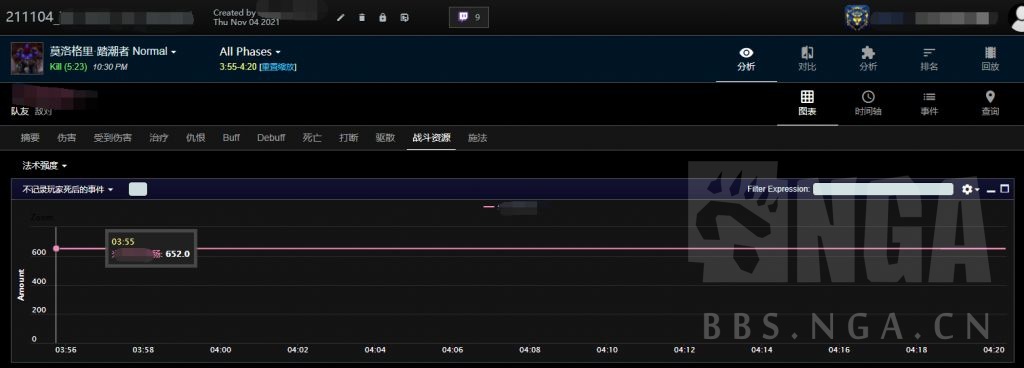Open the 对比 compare icon
This screenshot has height=368, width=1024.
(807, 53)
